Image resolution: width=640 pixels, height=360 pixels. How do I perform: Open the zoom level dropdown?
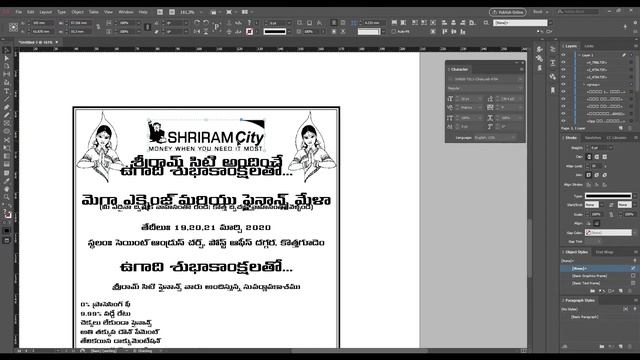201,12
